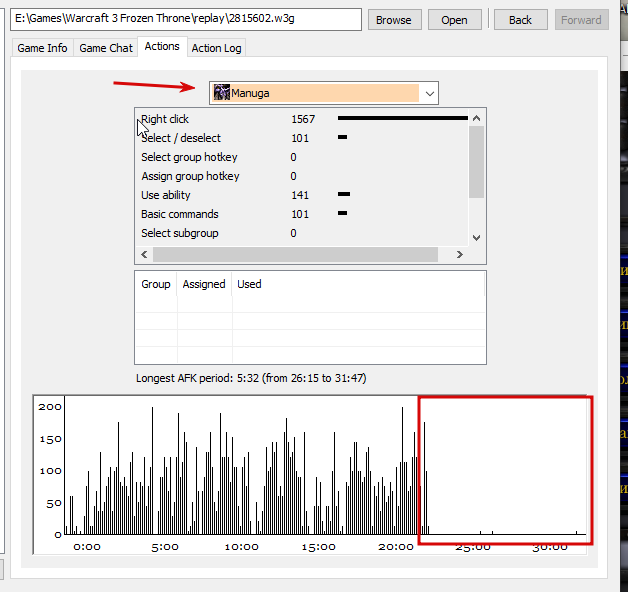Viewport: 628px width, 592px height.
Task: Go Back to previous replay
Action: click(x=520, y=20)
